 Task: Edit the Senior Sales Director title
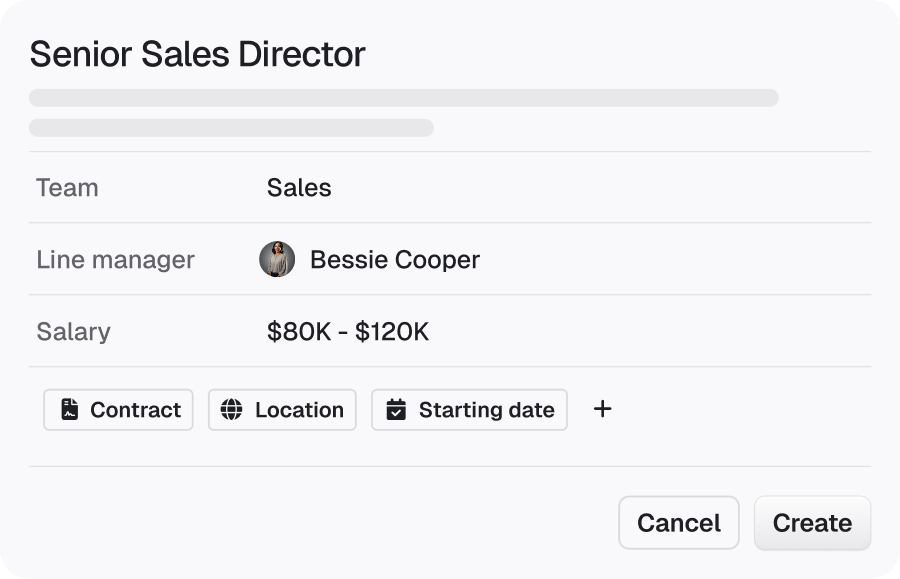[197, 54]
